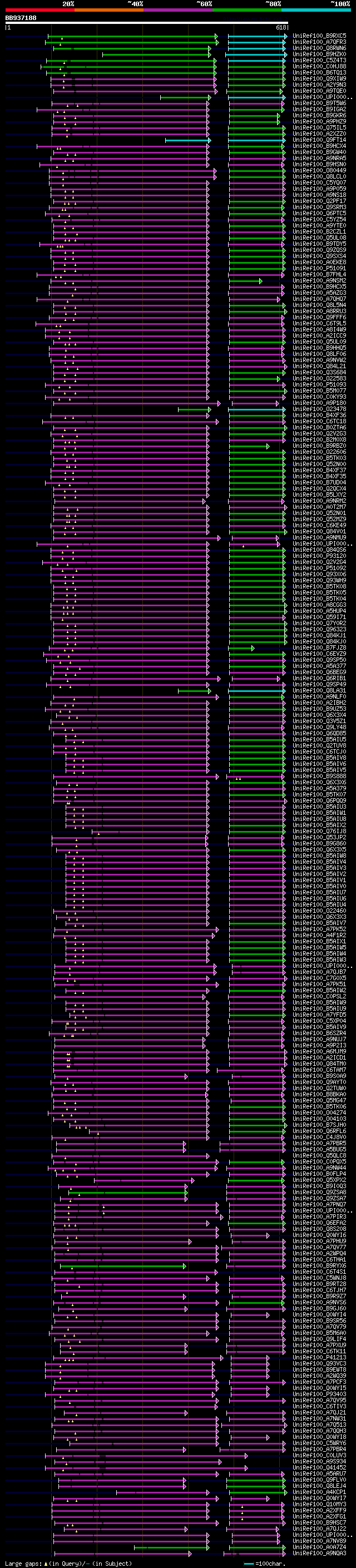The height and width of the screenshot is (1568, 356).
Task: Select label UniRef100_A9S934
Action: [319, 1461]
